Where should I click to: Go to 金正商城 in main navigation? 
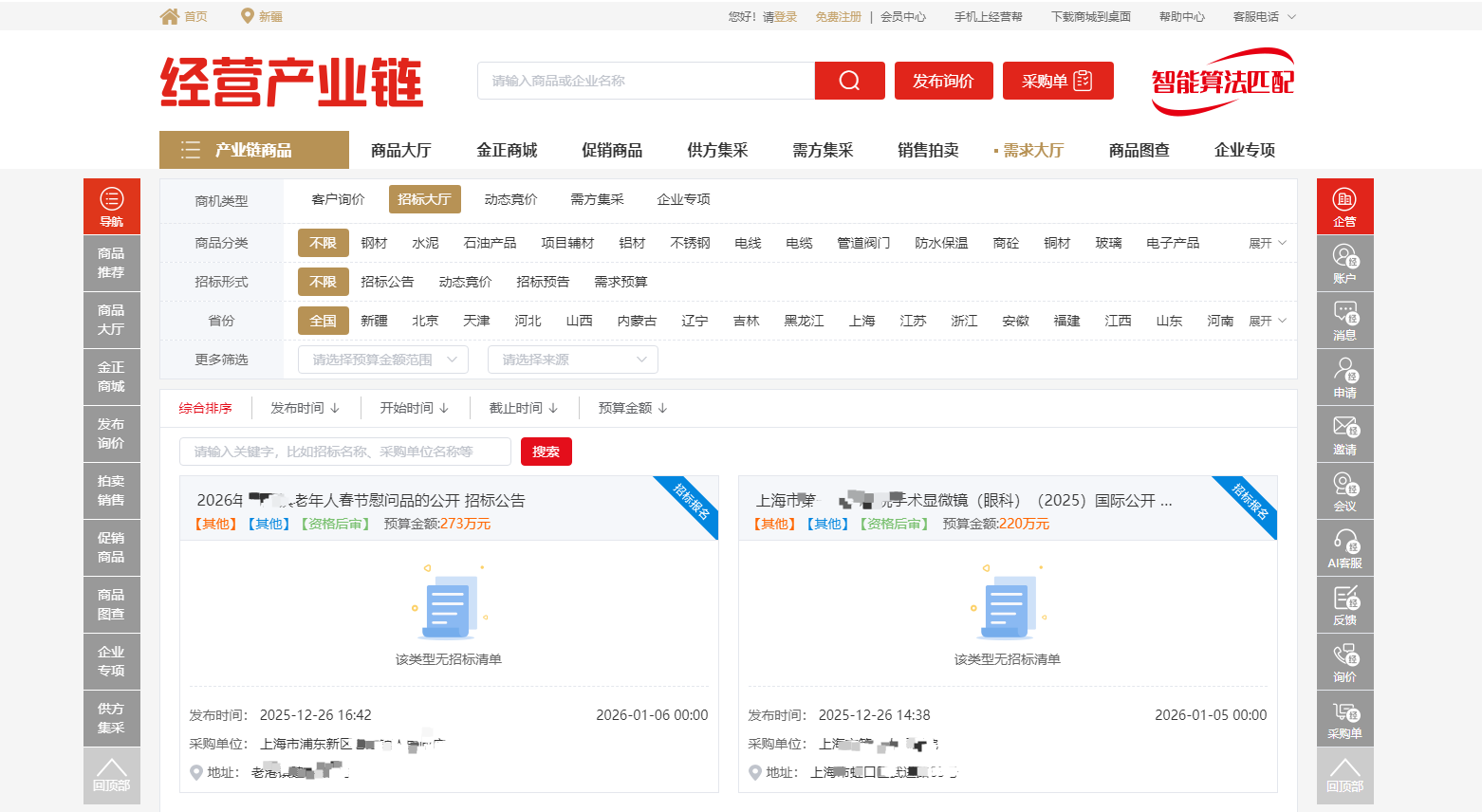pos(507,150)
